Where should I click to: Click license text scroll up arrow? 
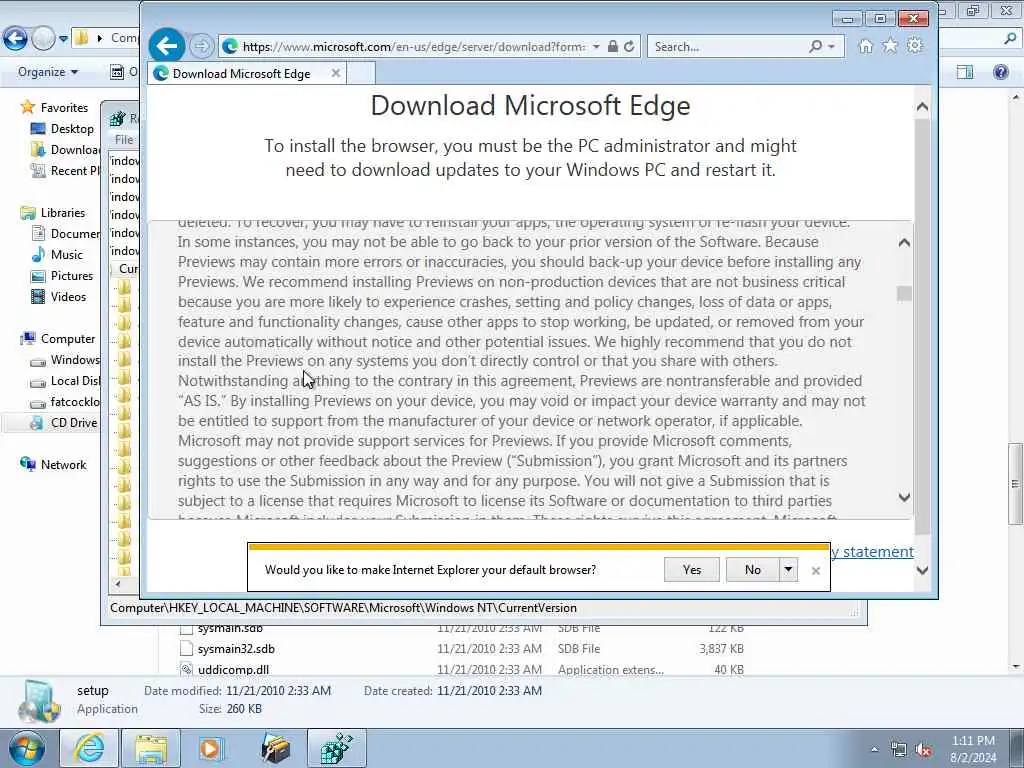coord(904,242)
